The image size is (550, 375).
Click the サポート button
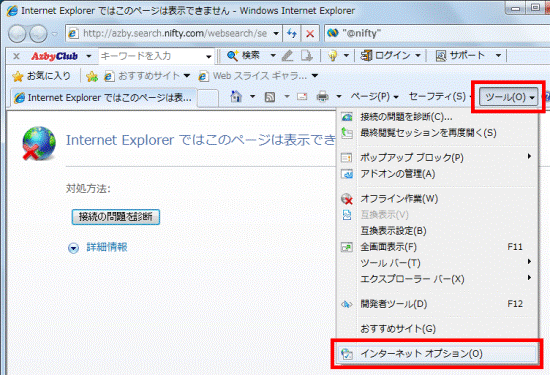point(460,55)
